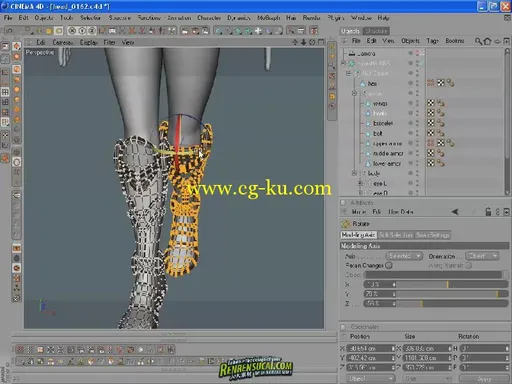The height and width of the screenshot is (384, 512).
Task: Expand the eye L tree node
Action: point(360,183)
